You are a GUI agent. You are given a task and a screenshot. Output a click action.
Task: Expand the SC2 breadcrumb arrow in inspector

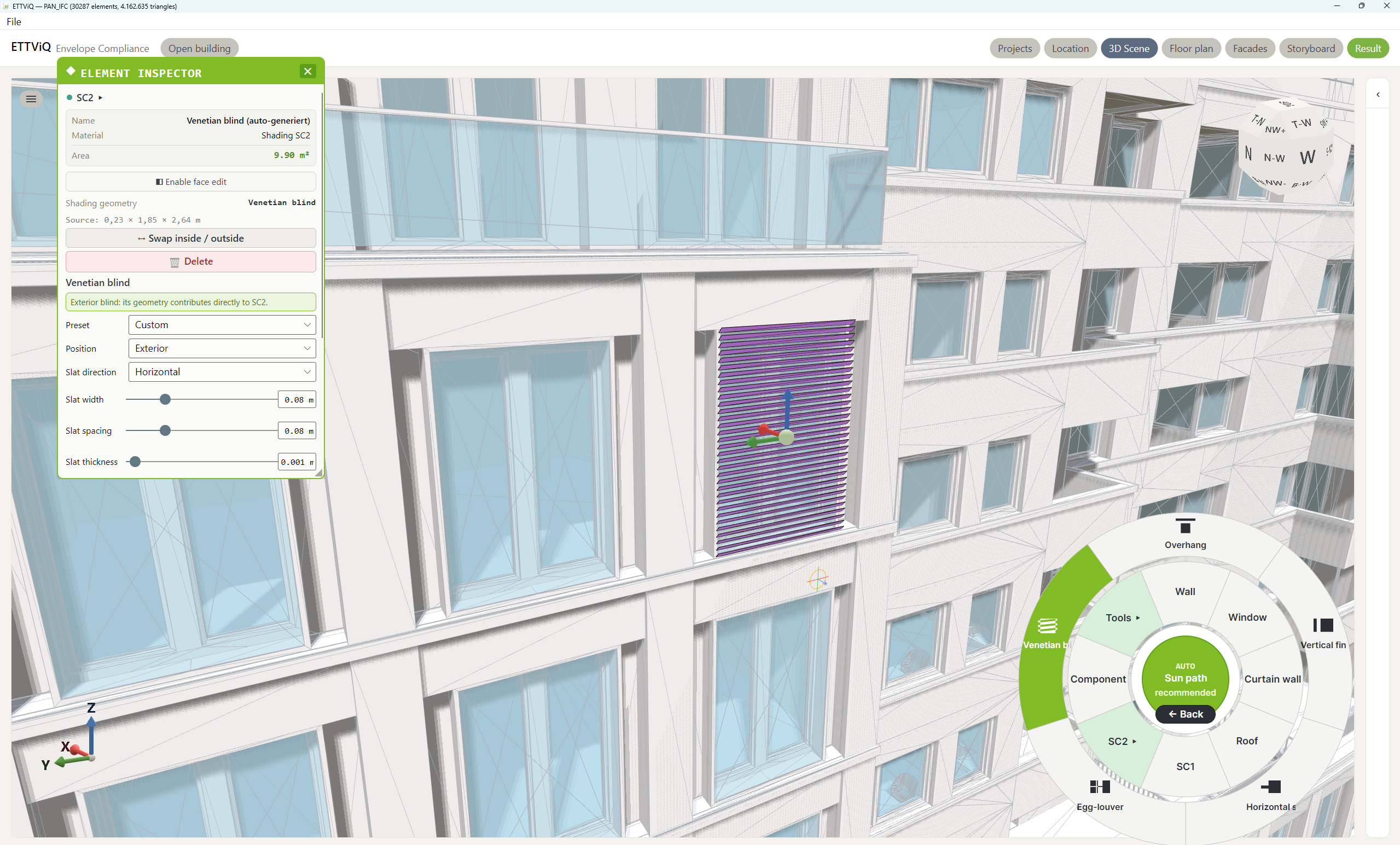click(101, 98)
